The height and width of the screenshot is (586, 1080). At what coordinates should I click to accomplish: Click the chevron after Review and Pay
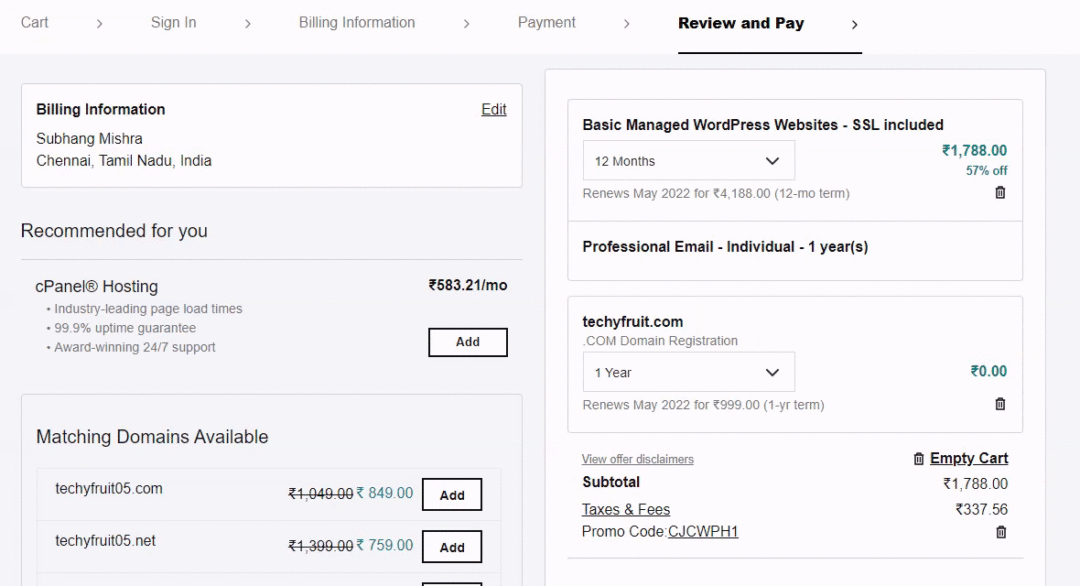[854, 25]
